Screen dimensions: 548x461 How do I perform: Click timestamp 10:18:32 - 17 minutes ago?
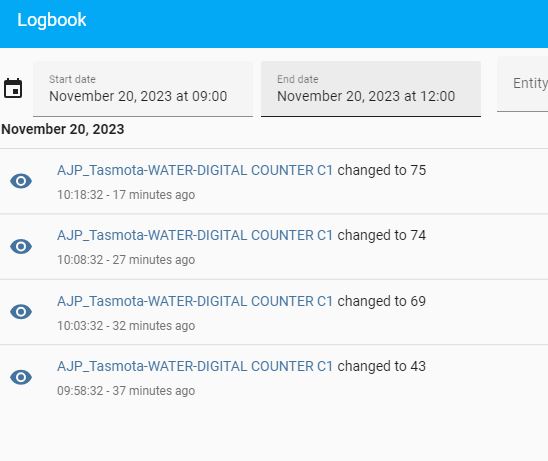pyautogui.click(x=126, y=195)
